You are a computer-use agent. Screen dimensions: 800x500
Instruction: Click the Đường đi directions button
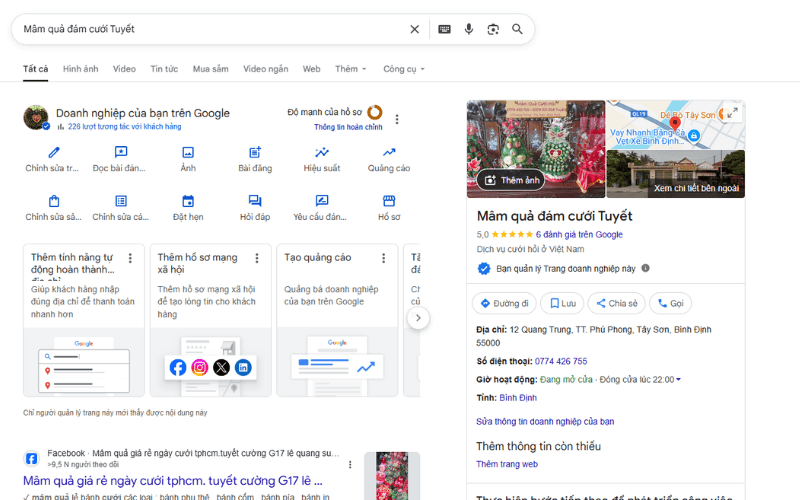pos(503,303)
